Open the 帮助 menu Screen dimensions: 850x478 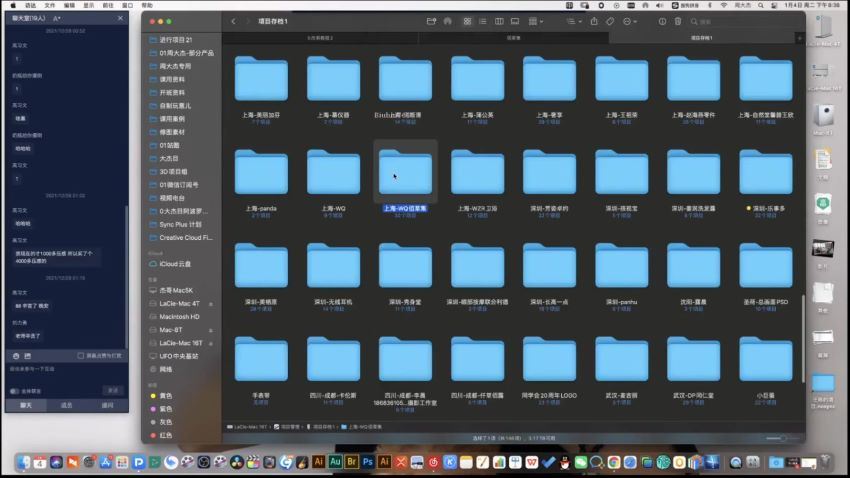point(147,5)
